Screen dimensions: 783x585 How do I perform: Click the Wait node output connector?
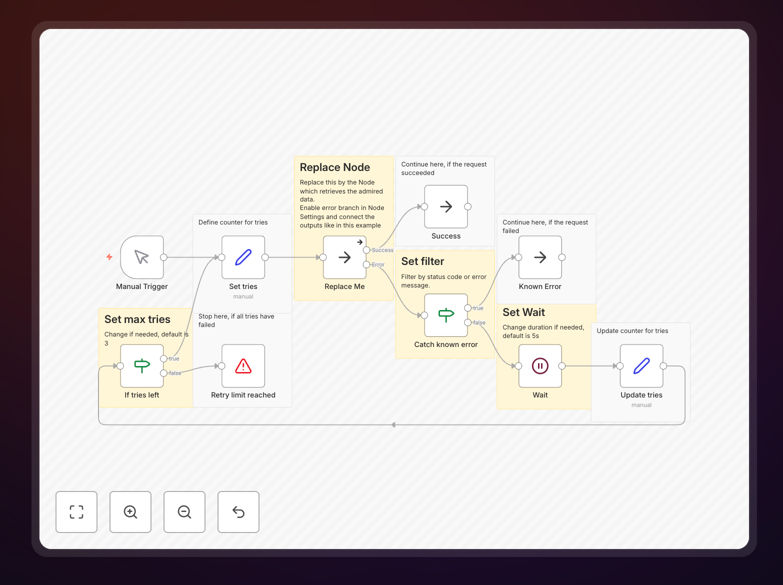point(562,366)
